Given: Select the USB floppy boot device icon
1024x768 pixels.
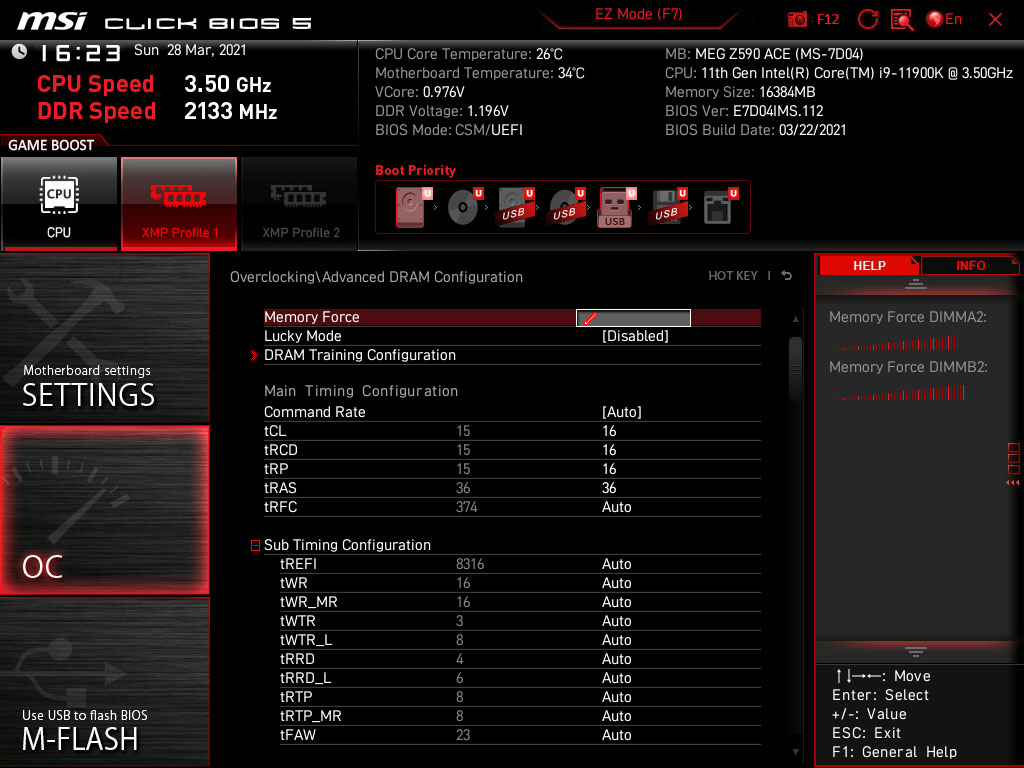Looking at the screenshot, I should 667,207.
